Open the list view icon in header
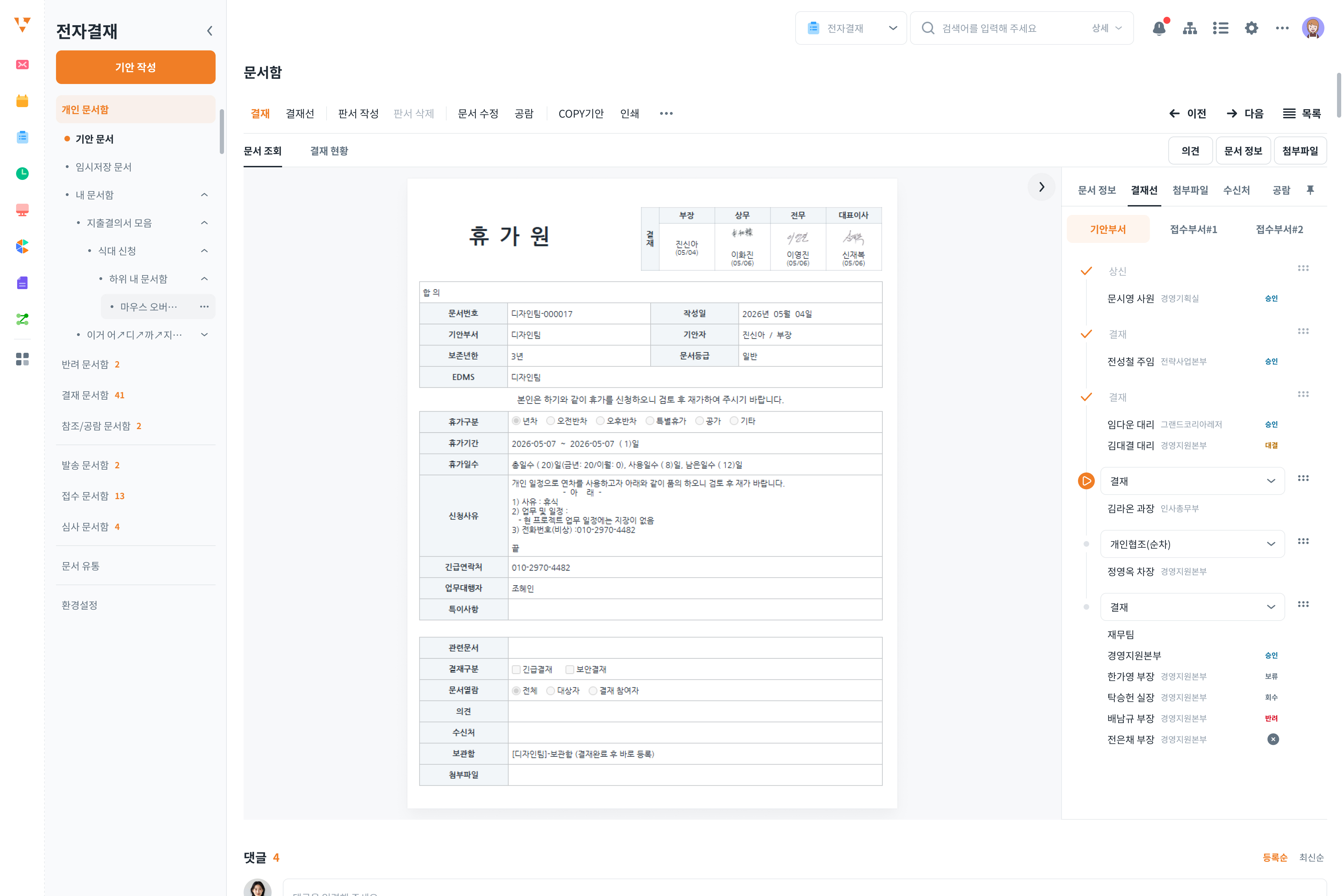Image resolution: width=1344 pixels, height=896 pixels. coord(1220,28)
